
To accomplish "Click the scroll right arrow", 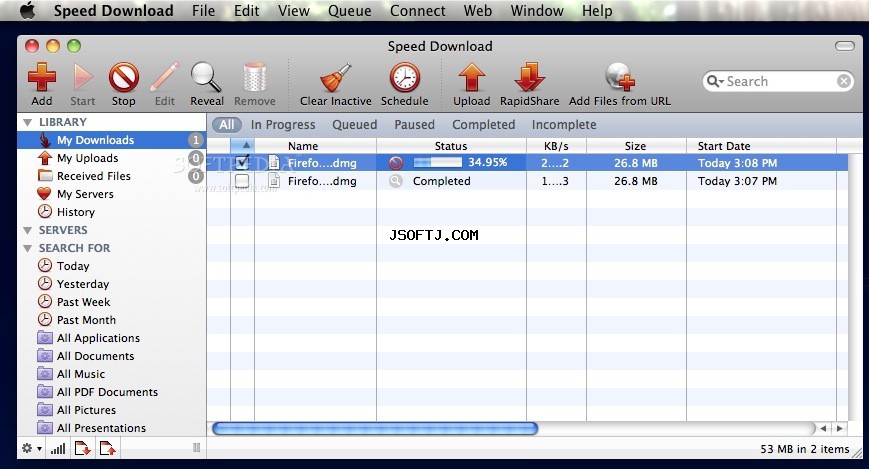I will click(x=840, y=428).
